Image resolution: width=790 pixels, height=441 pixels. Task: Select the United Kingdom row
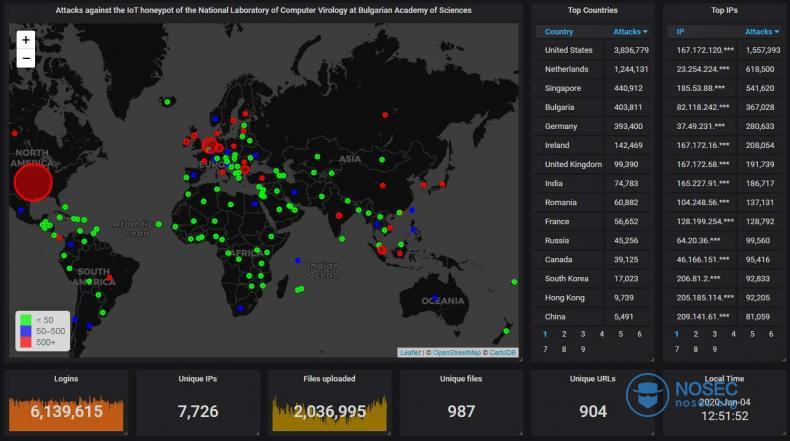pyautogui.click(x=592, y=164)
